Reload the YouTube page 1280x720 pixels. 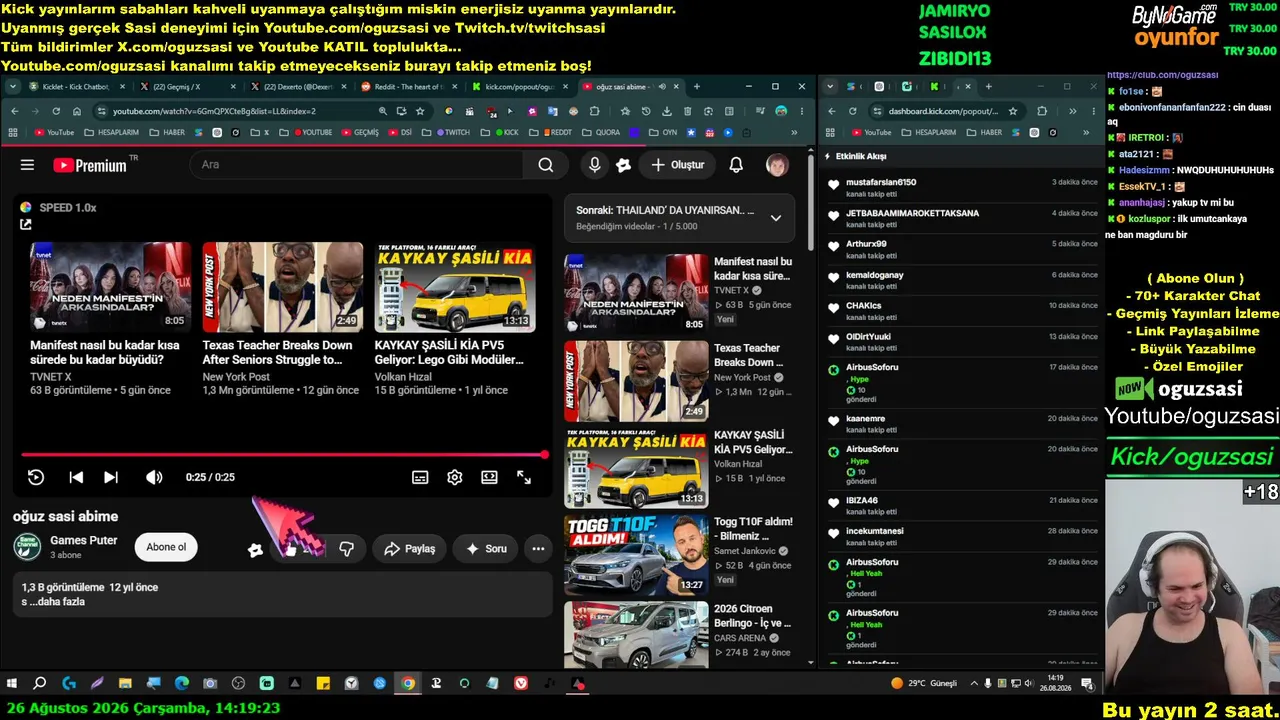tap(57, 111)
